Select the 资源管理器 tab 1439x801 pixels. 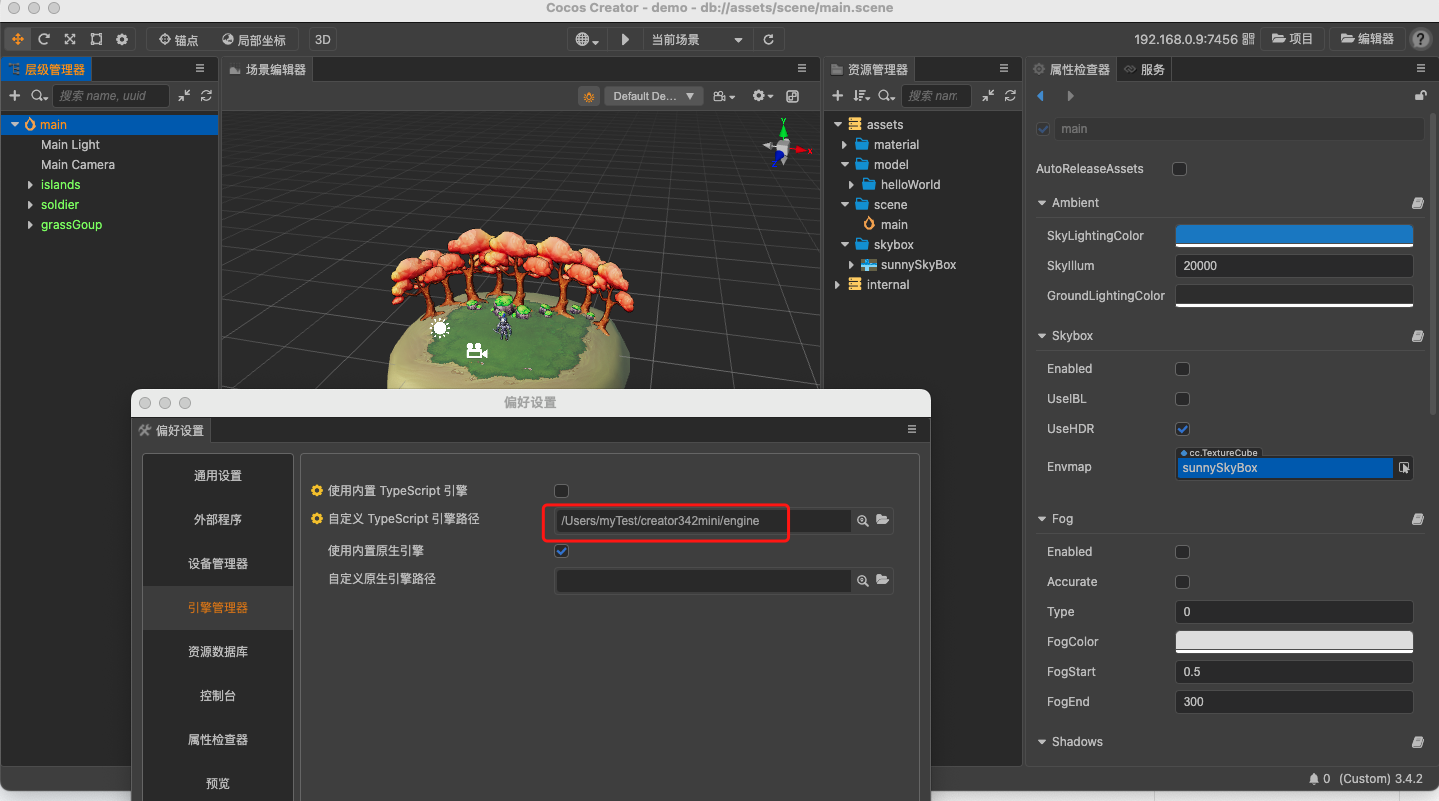point(870,70)
